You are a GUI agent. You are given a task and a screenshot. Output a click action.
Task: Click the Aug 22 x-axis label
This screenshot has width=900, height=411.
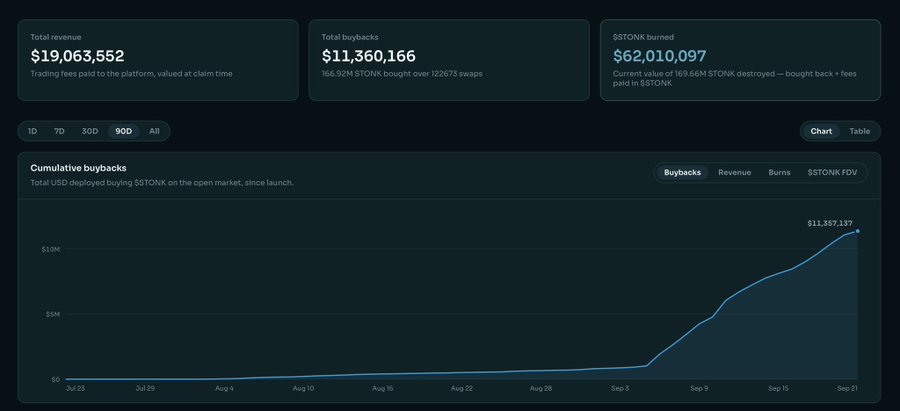coord(461,389)
